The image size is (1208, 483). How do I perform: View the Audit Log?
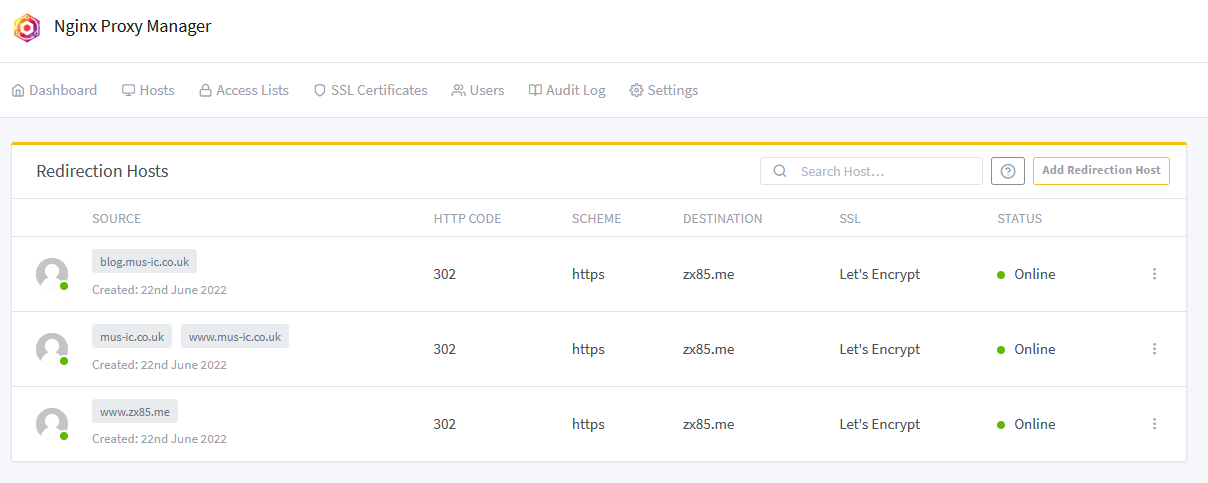pyautogui.click(x=567, y=90)
